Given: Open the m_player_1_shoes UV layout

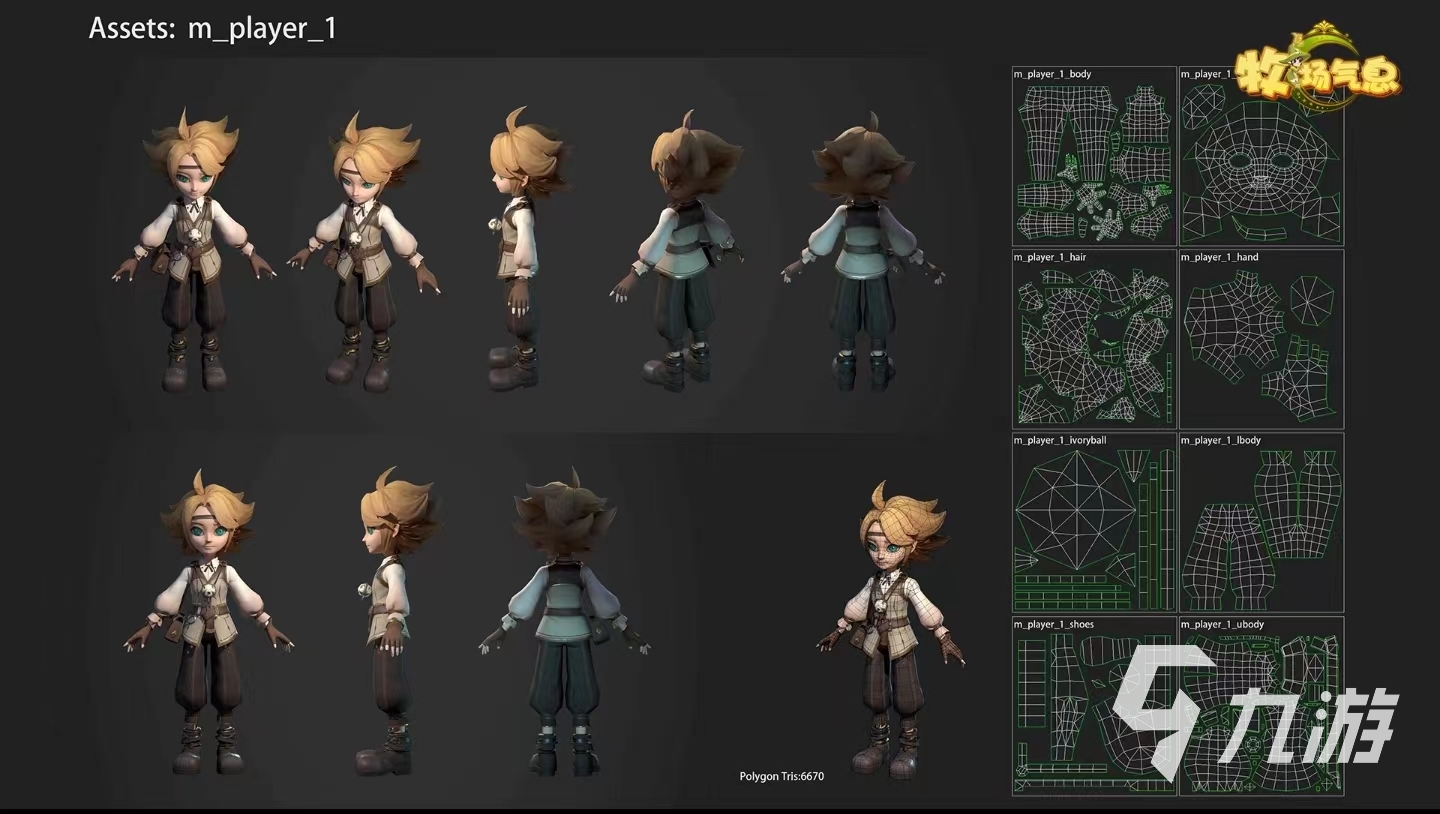Looking at the screenshot, I should [x=1094, y=707].
